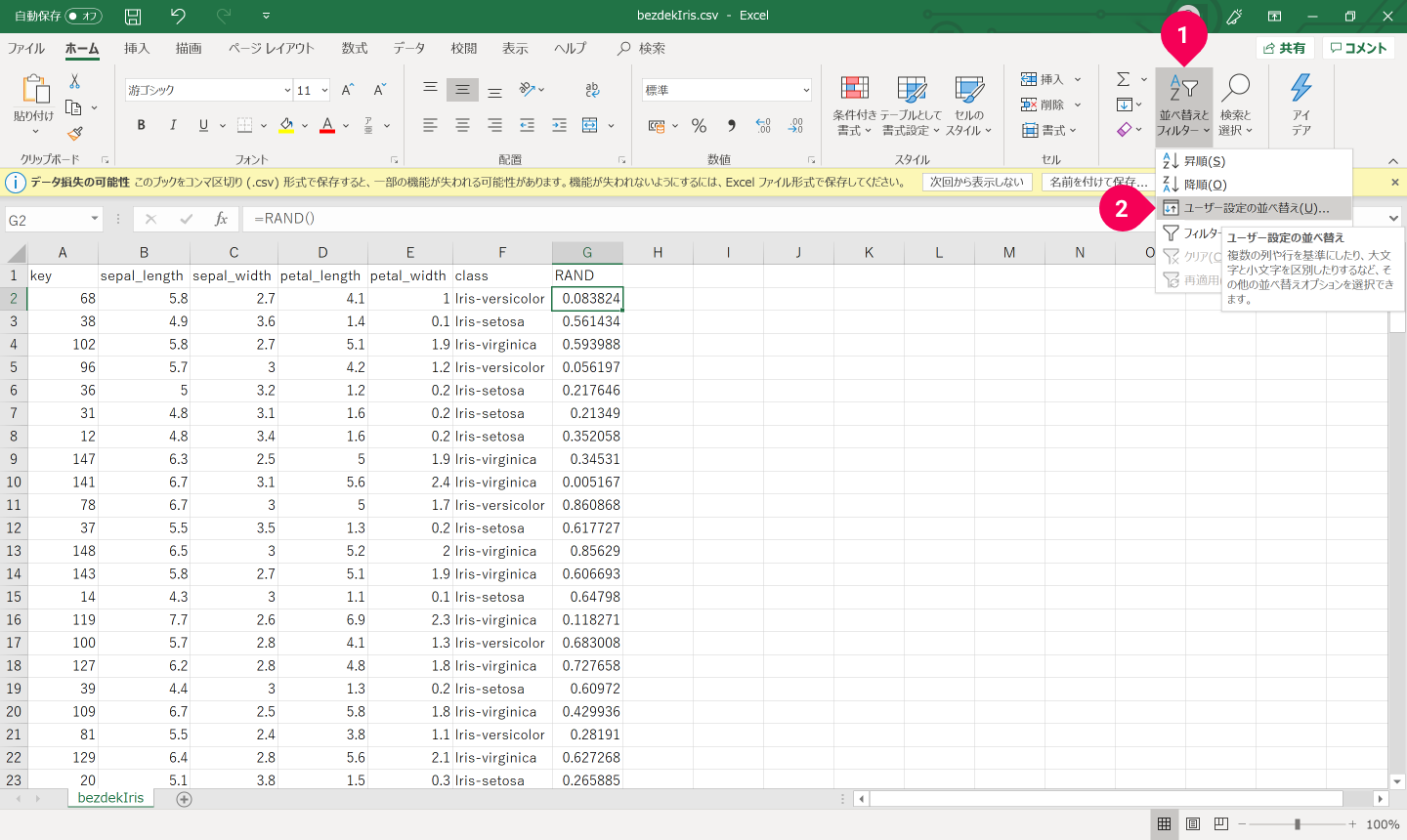
Task: Click Insert Function fx button
Action: tap(221, 219)
